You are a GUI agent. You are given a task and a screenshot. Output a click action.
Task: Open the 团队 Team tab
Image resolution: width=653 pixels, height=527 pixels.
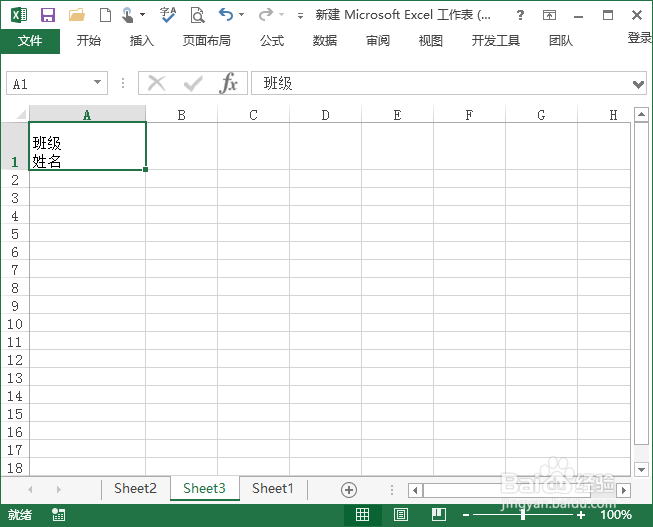pyautogui.click(x=561, y=41)
